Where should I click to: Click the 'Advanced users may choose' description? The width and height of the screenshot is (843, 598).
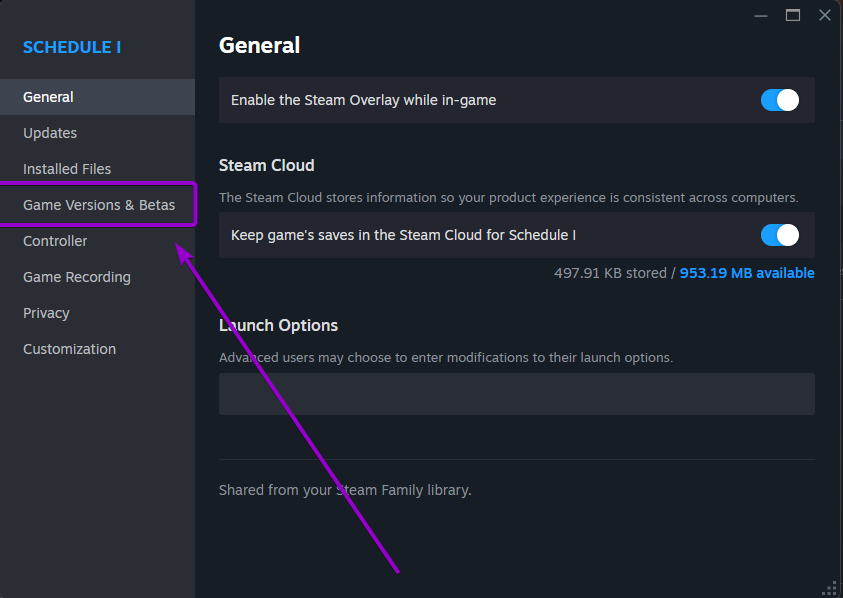446,358
